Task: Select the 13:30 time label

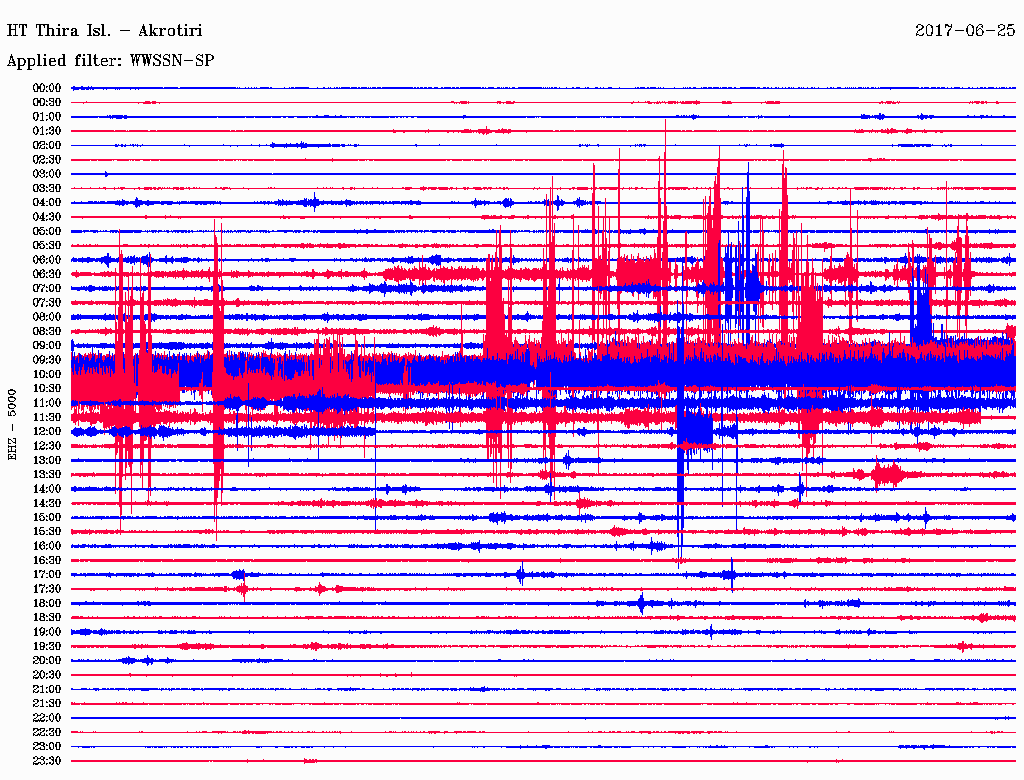Action: pyautogui.click(x=46, y=475)
